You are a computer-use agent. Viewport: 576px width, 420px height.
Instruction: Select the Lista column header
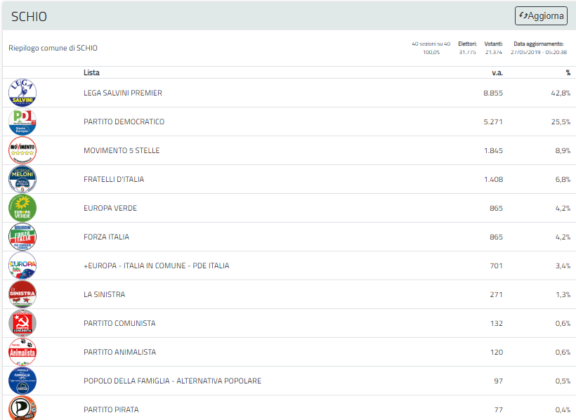pos(91,72)
